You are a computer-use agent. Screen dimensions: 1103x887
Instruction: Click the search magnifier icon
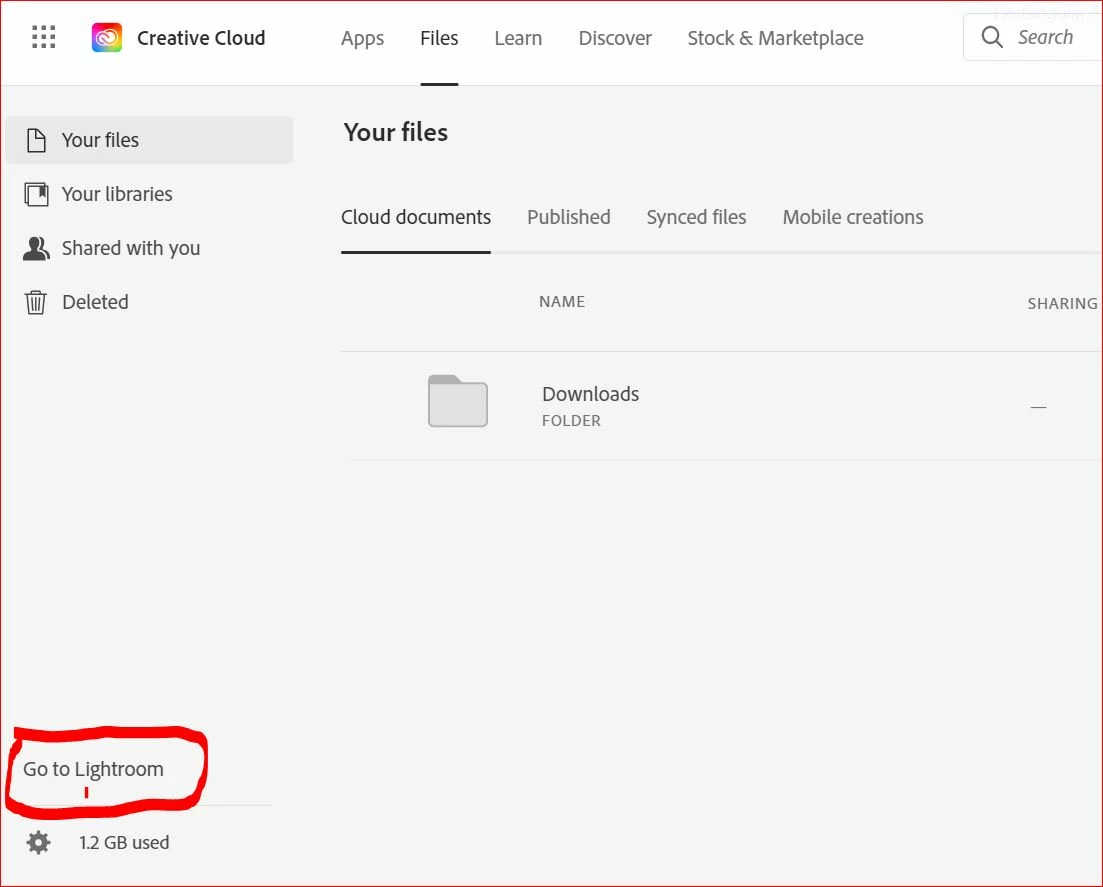[992, 37]
